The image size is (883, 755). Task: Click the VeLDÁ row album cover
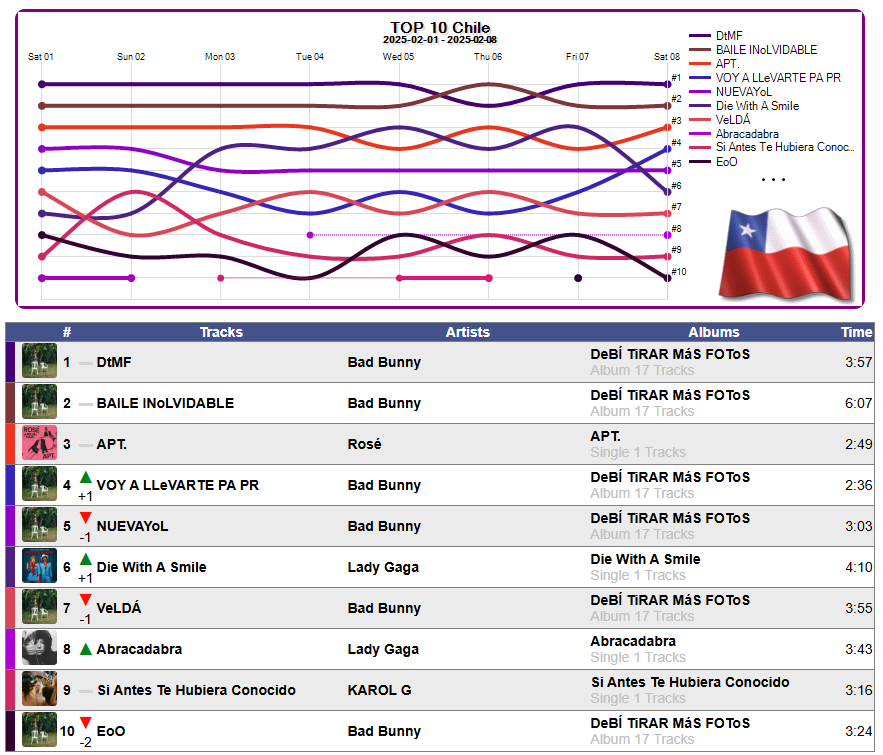[x=39, y=607]
